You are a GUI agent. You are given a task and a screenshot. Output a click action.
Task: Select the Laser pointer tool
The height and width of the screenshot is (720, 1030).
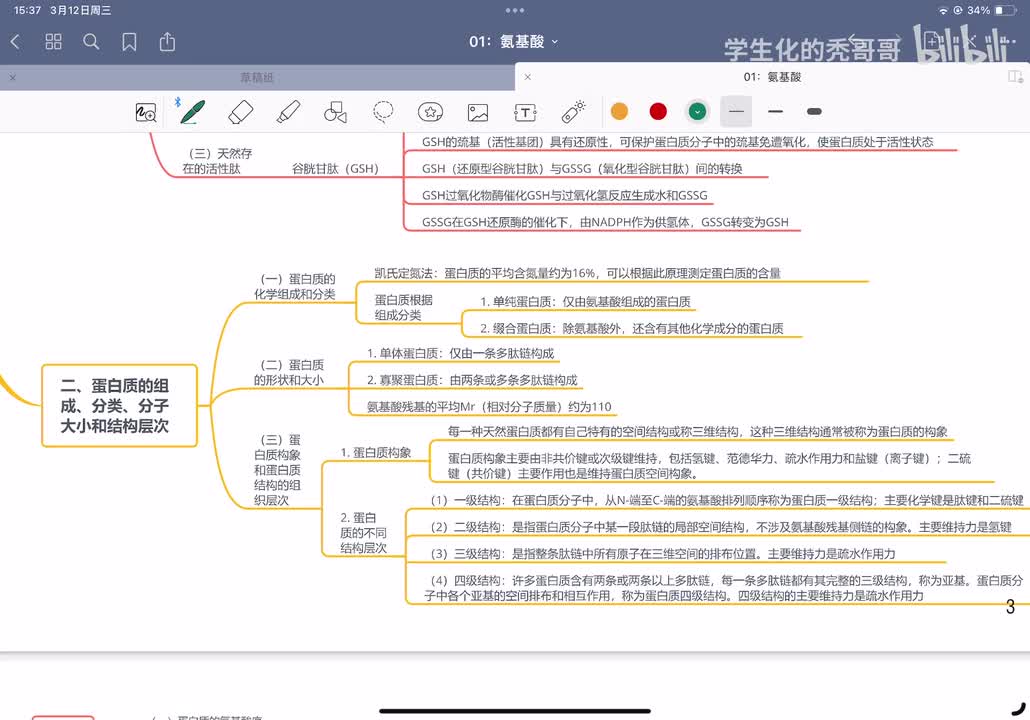tap(573, 111)
